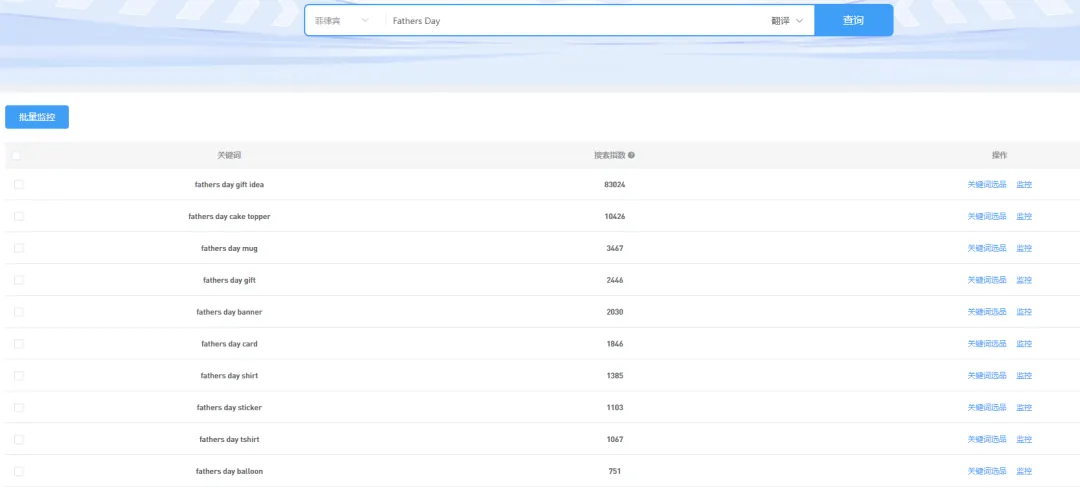This screenshot has height=494, width=1080.
Task: Click search index value 2030
Action: point(614,312)
